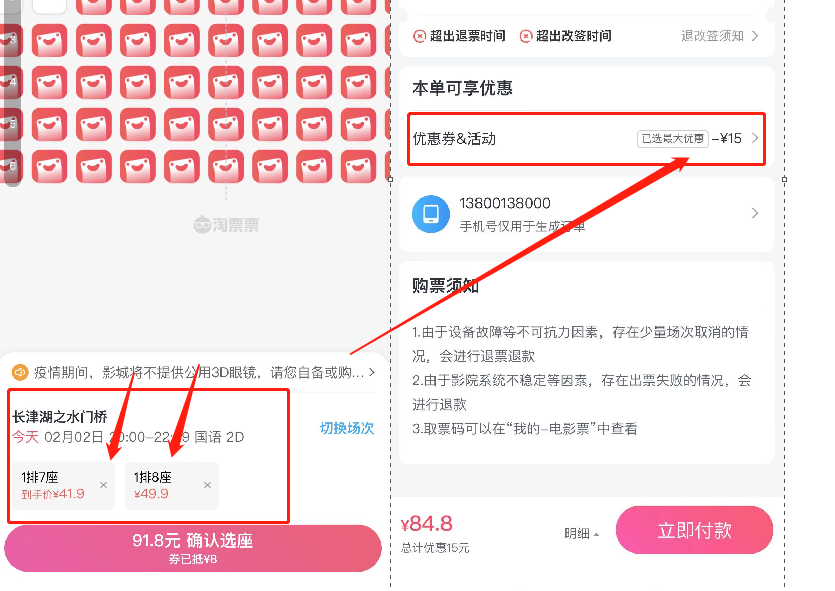Screen dimensions: 835x591
Task: Click the orange speaker notice icon
Action: click(20, 372)
